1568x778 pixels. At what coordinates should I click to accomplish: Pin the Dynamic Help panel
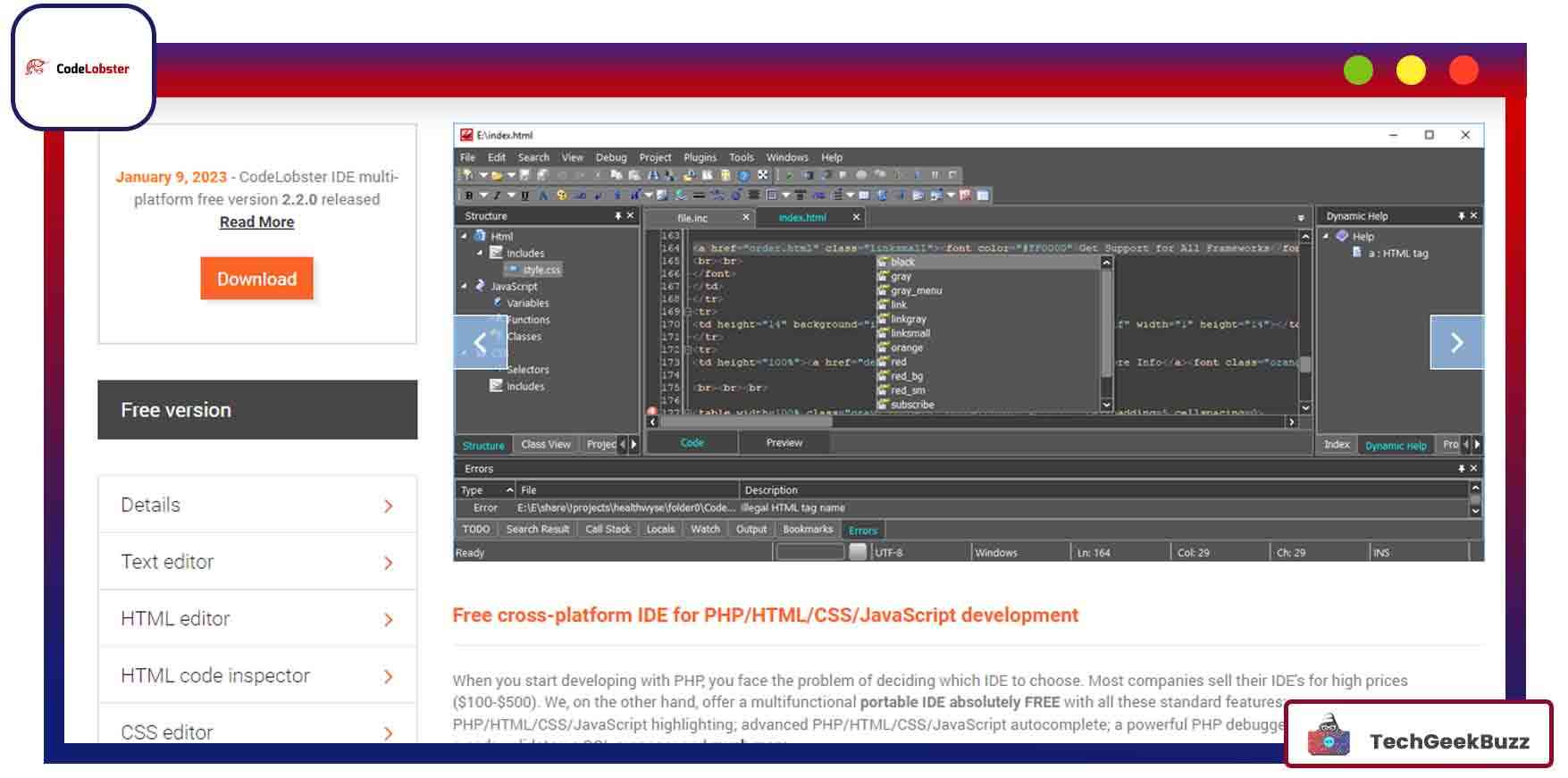click(x=1461, y=216)
